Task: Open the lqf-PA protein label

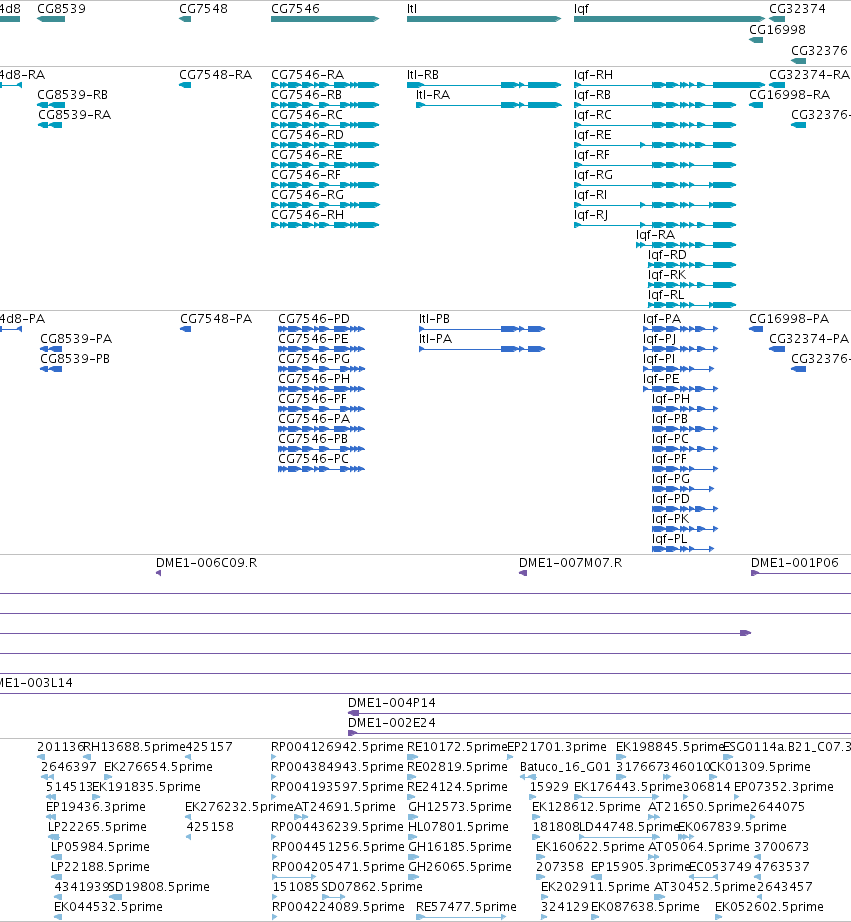Action: (662, 319)
